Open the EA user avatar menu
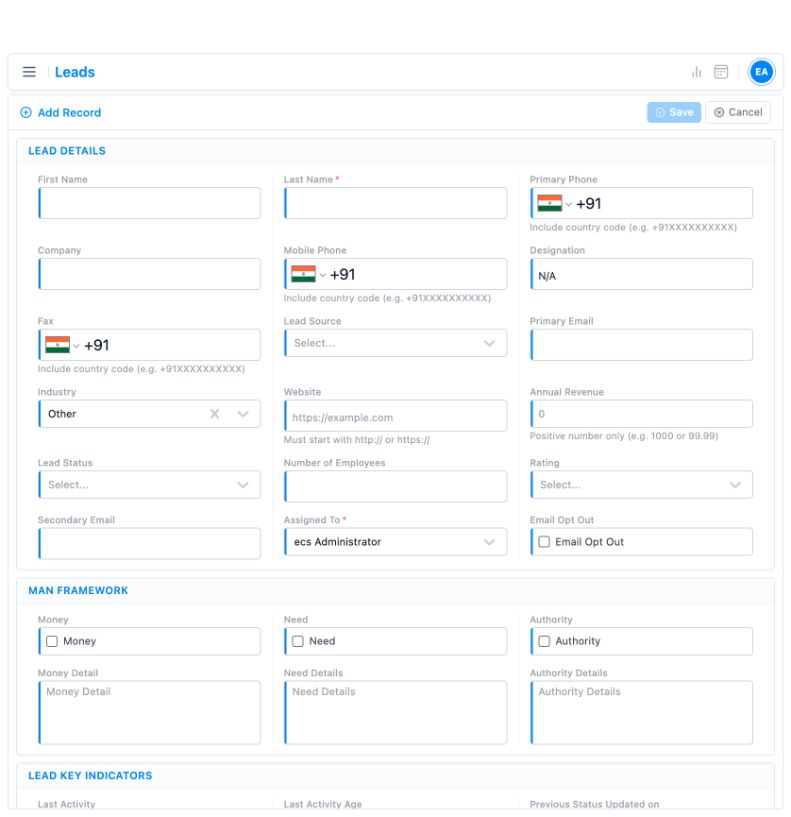 761,72
